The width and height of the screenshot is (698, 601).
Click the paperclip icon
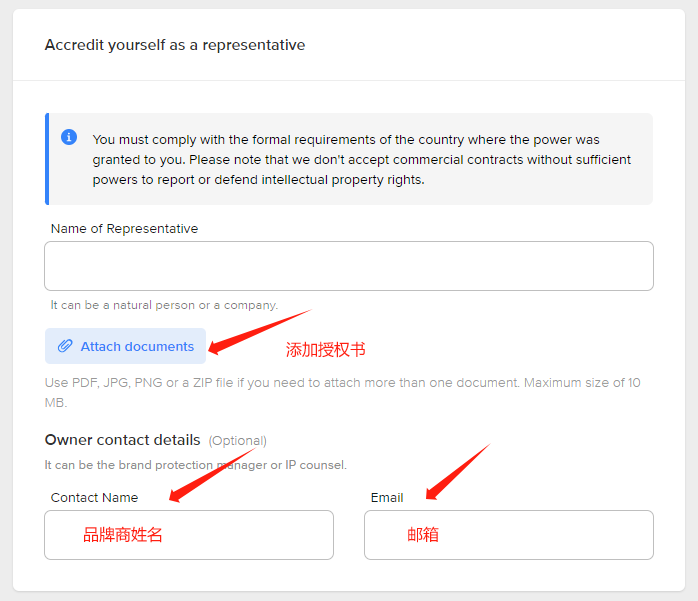(x=65, y=346)
